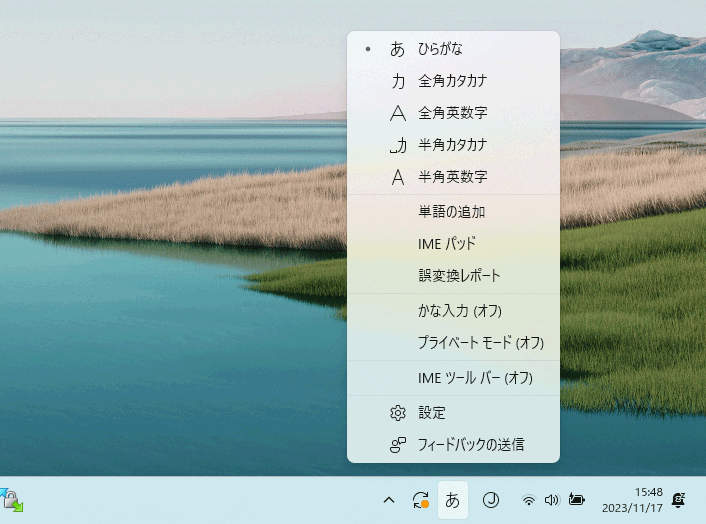
Task: Enable プライベート モード
Action: point(480,343)
